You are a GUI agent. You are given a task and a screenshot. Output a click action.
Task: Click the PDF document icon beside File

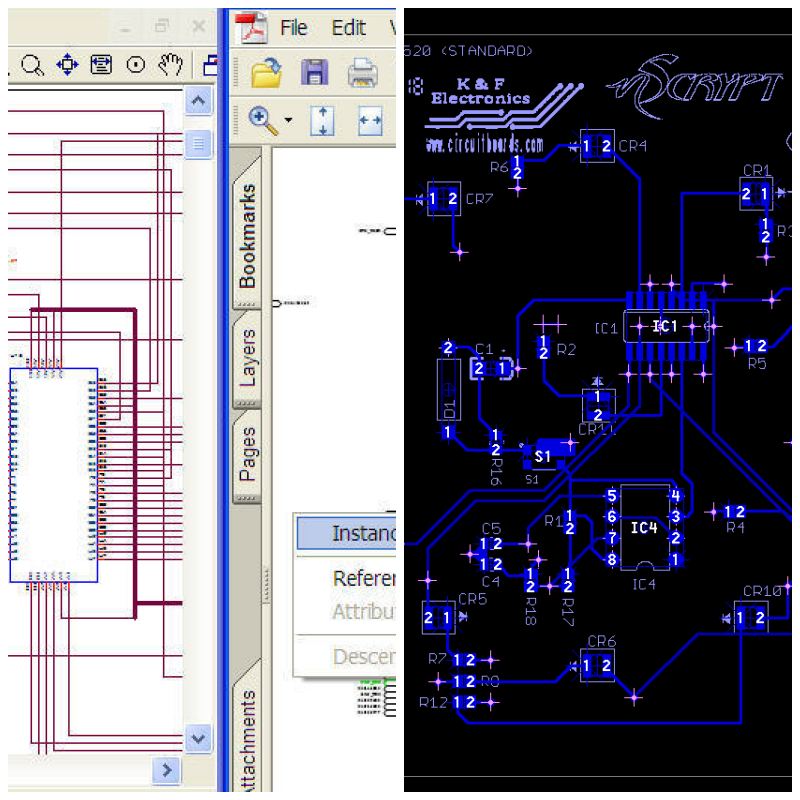pos(252,28)
